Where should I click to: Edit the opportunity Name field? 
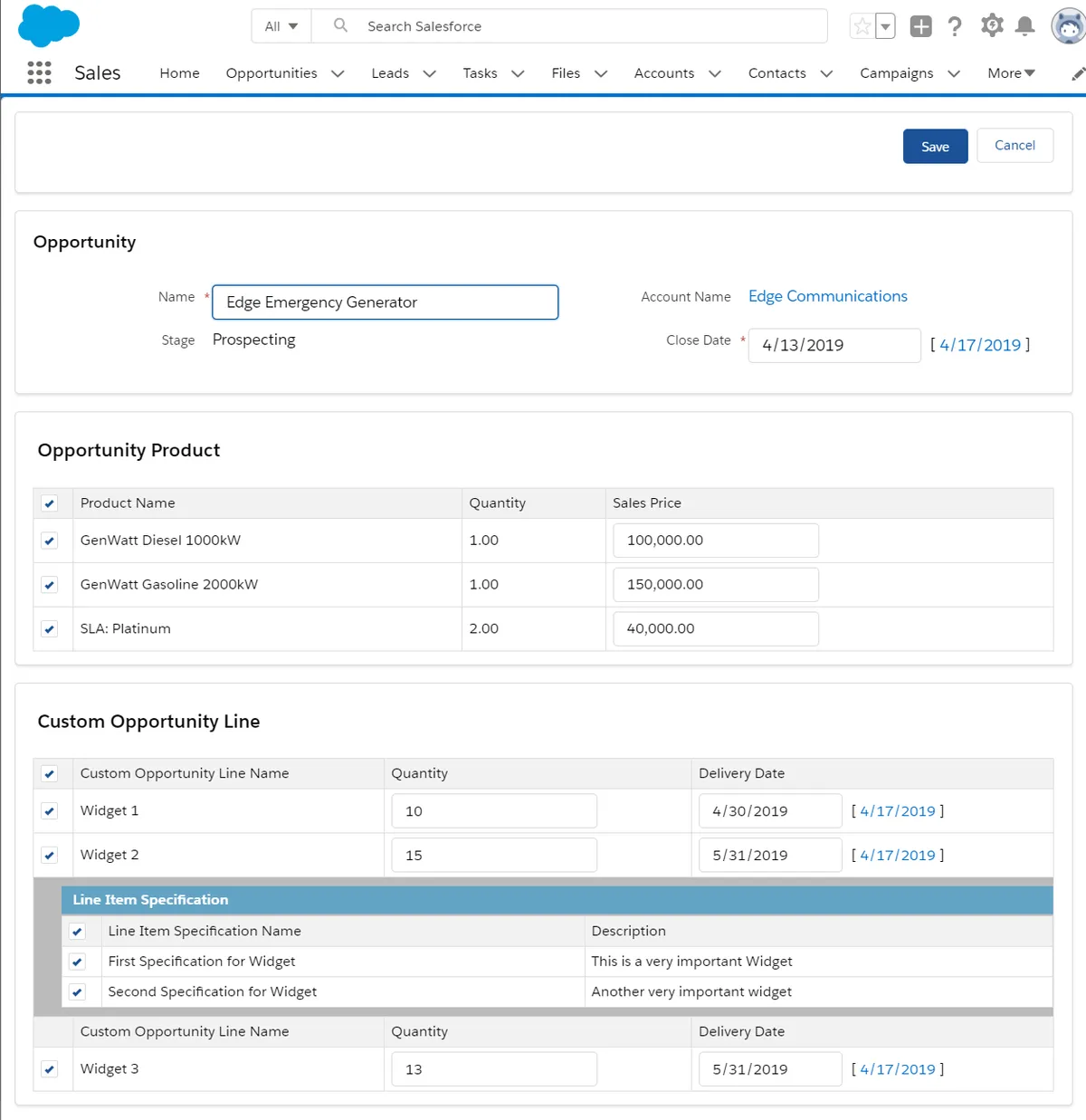pyautogui.click(x=386, y=302)
